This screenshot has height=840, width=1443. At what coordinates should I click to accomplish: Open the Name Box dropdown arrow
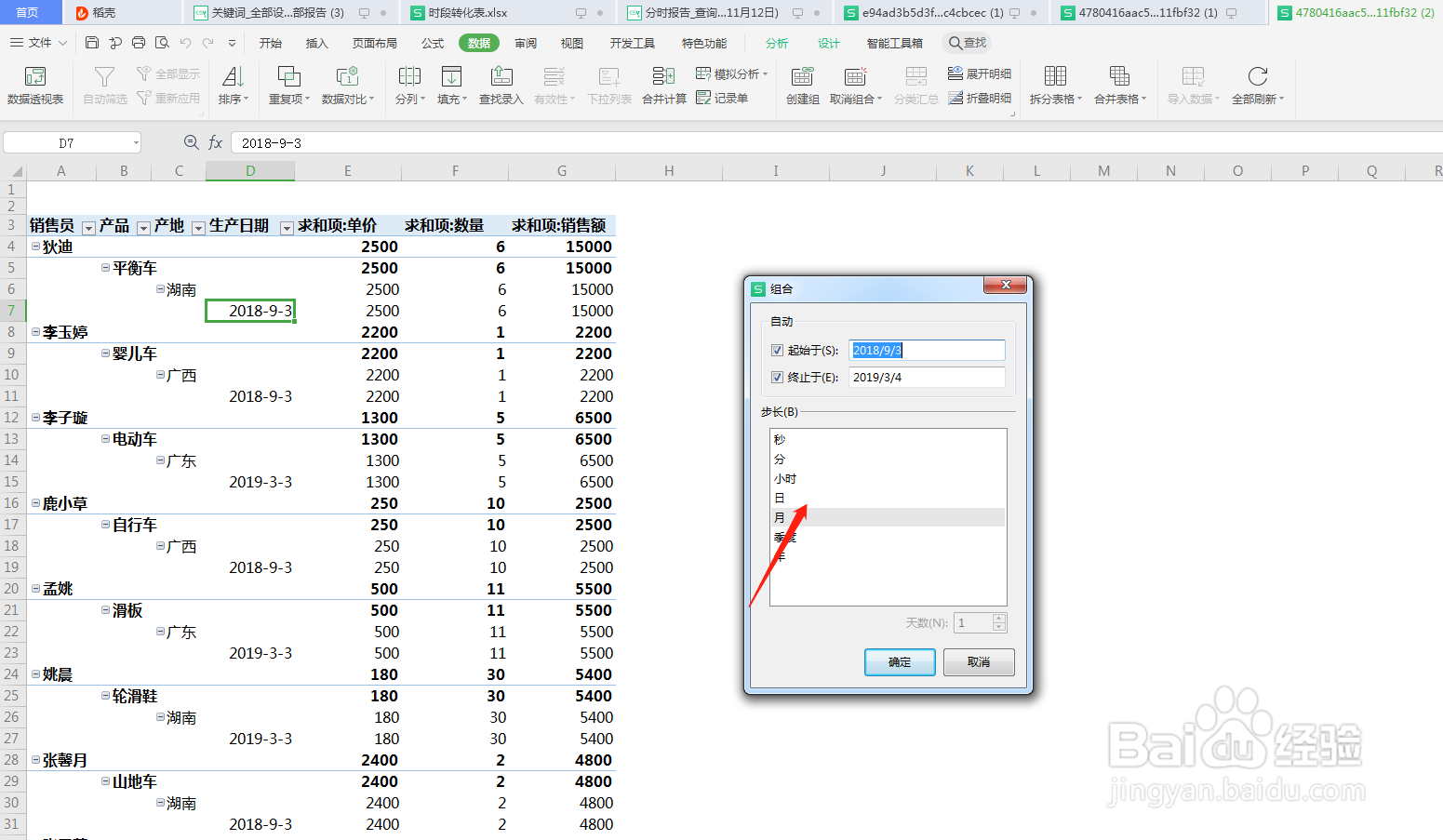(136, 143)
